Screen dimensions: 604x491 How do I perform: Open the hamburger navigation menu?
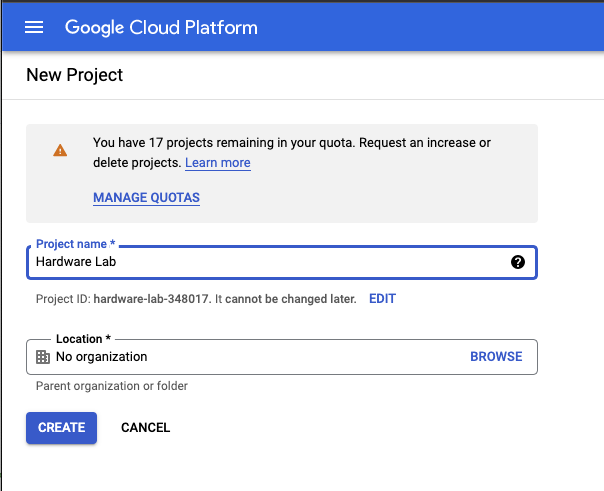point(34,27)
